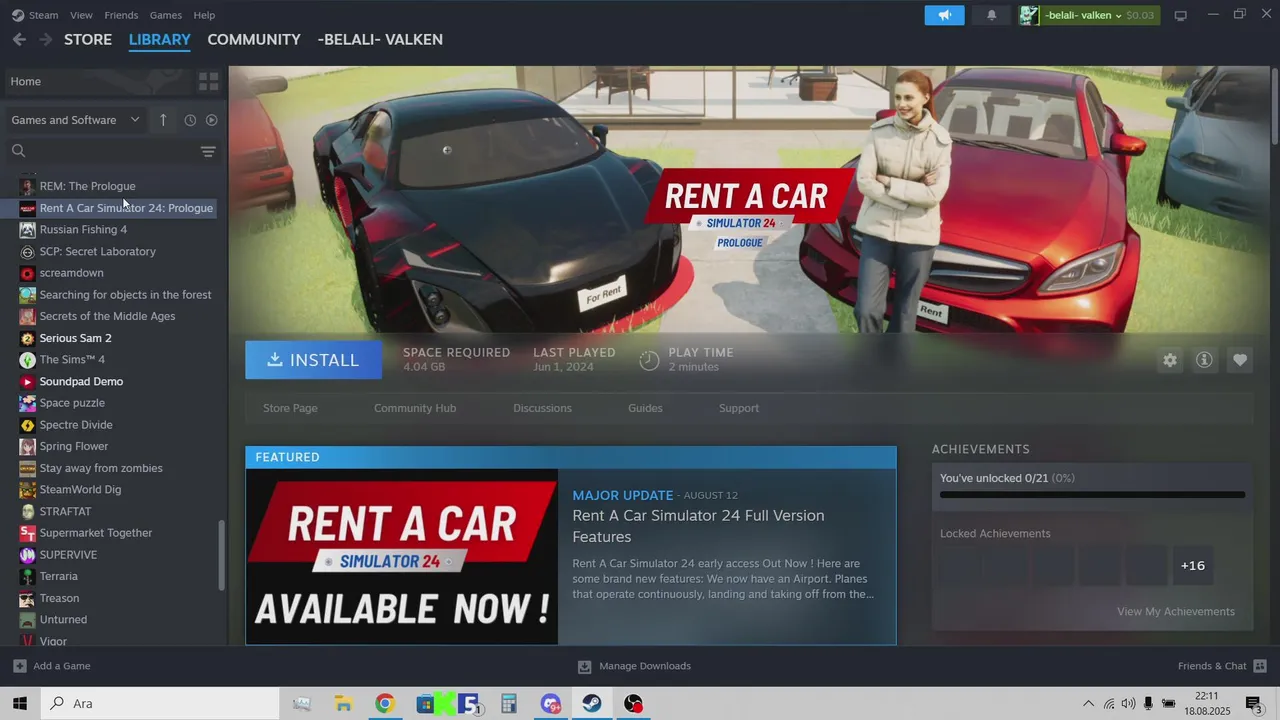Add game to favorites heart icon
The image size is (1280, 720).
(1240, 360)
